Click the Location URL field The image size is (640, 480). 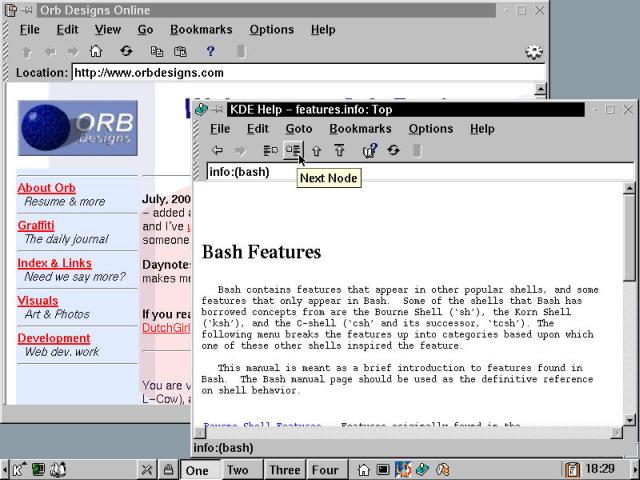[300, 72]
